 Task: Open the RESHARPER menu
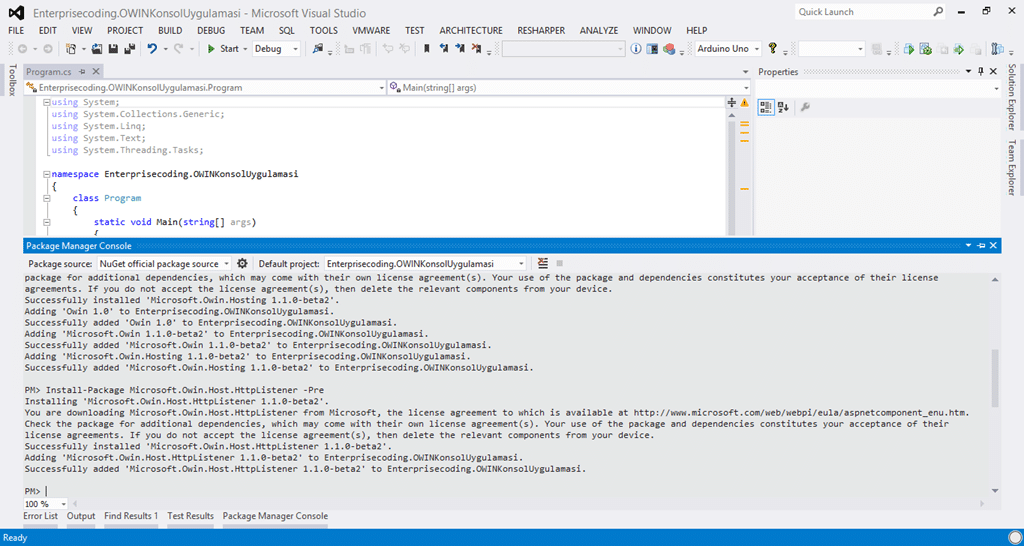pyautogui.click(x=541, y=31)
